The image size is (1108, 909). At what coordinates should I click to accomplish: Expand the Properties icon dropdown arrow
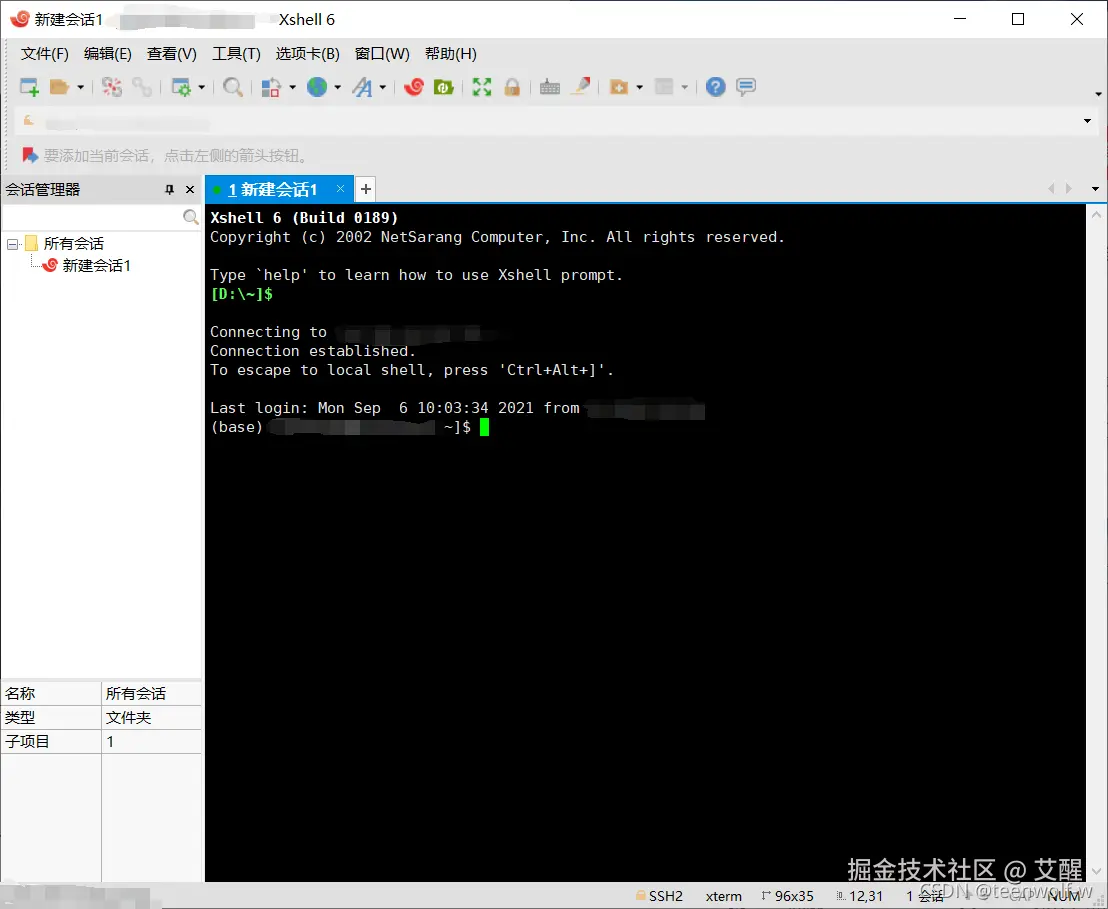tap(201, 88)
